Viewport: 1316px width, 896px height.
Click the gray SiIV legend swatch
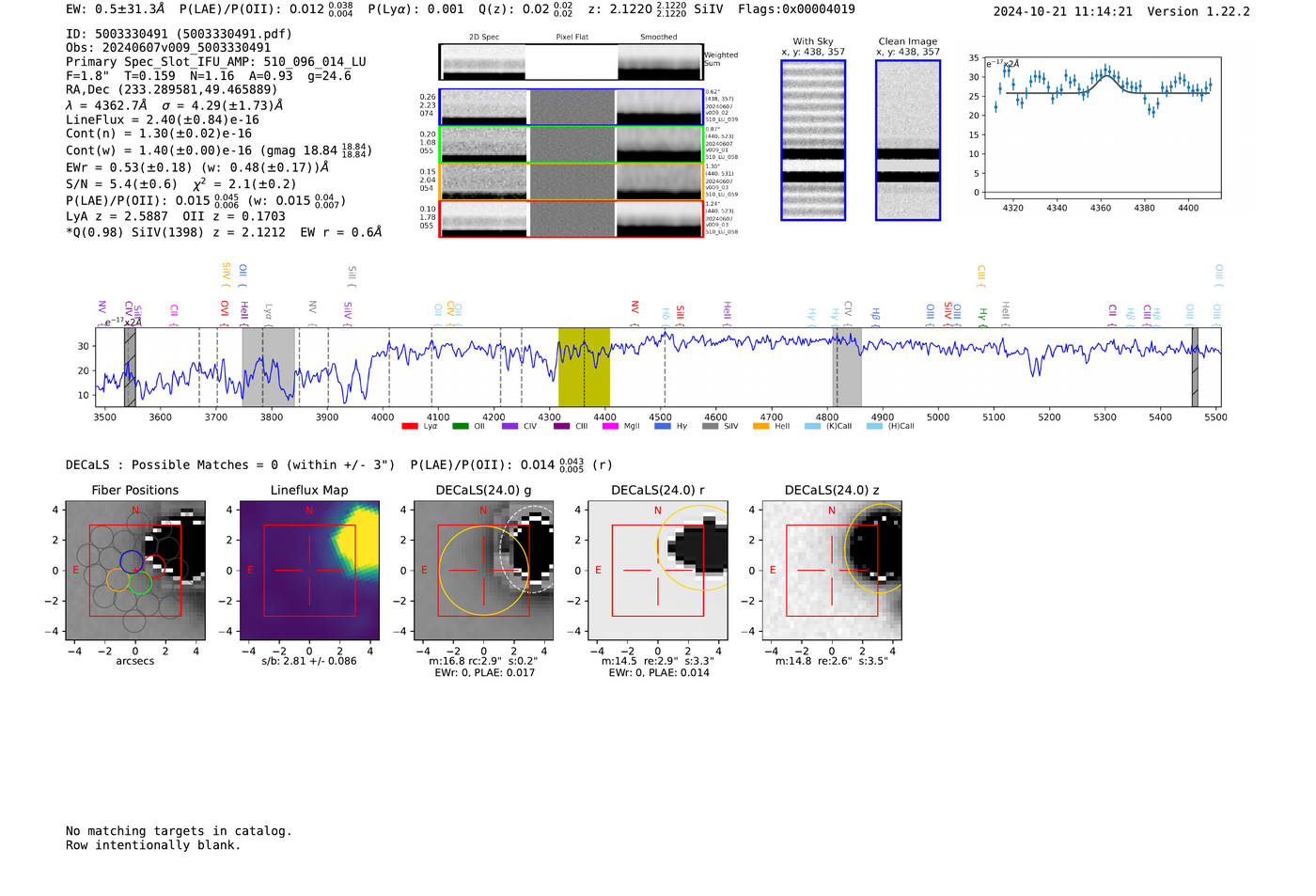pyautogui.click(x=711, y=426)
